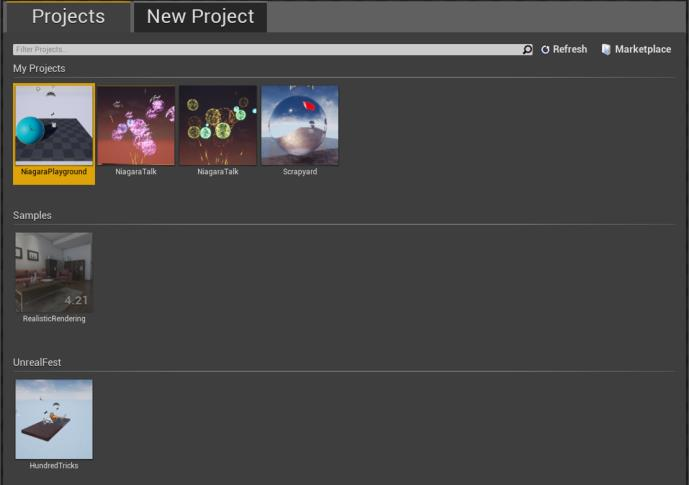This screenshot has width=689, height=485.
Task: Click the RealisticRendering name label
Action: (x=54, y=319)
